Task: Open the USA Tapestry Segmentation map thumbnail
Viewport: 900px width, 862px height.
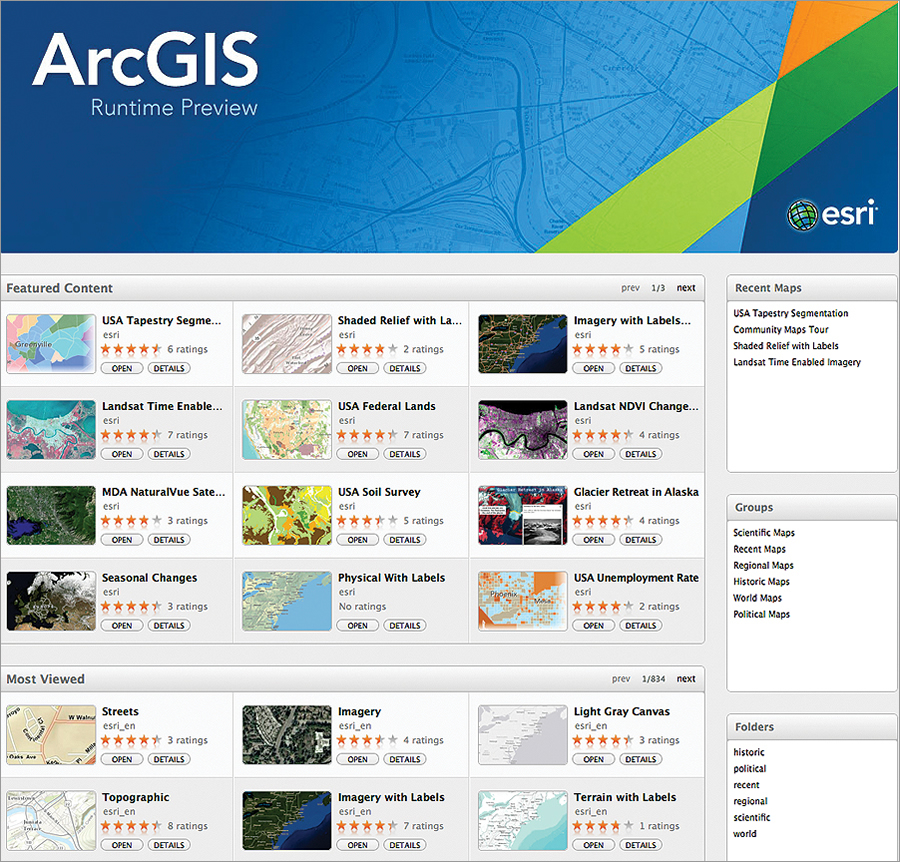Action: click(x=51, y=344)
